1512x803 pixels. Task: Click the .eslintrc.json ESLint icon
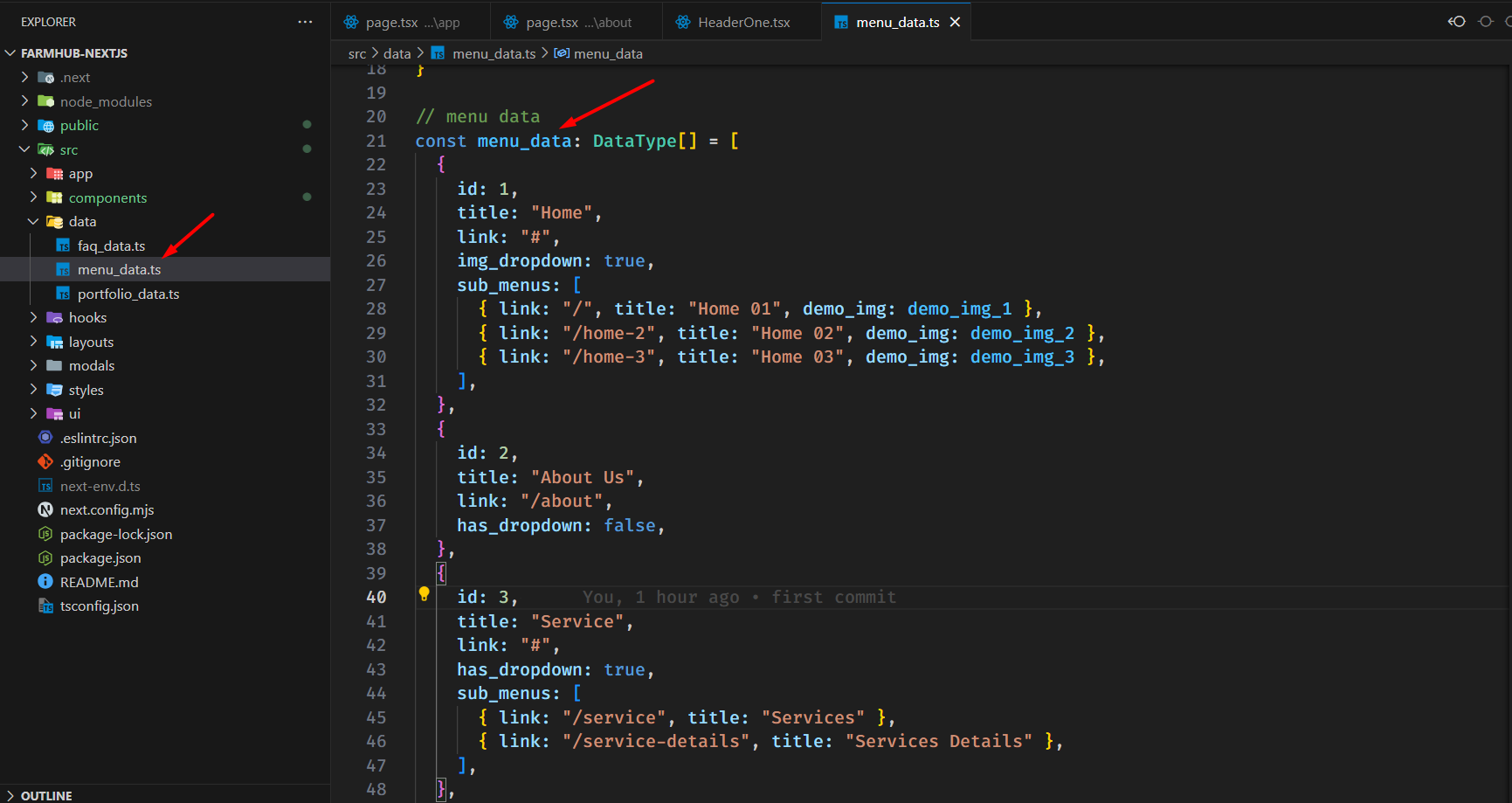[x=45, y=438]
